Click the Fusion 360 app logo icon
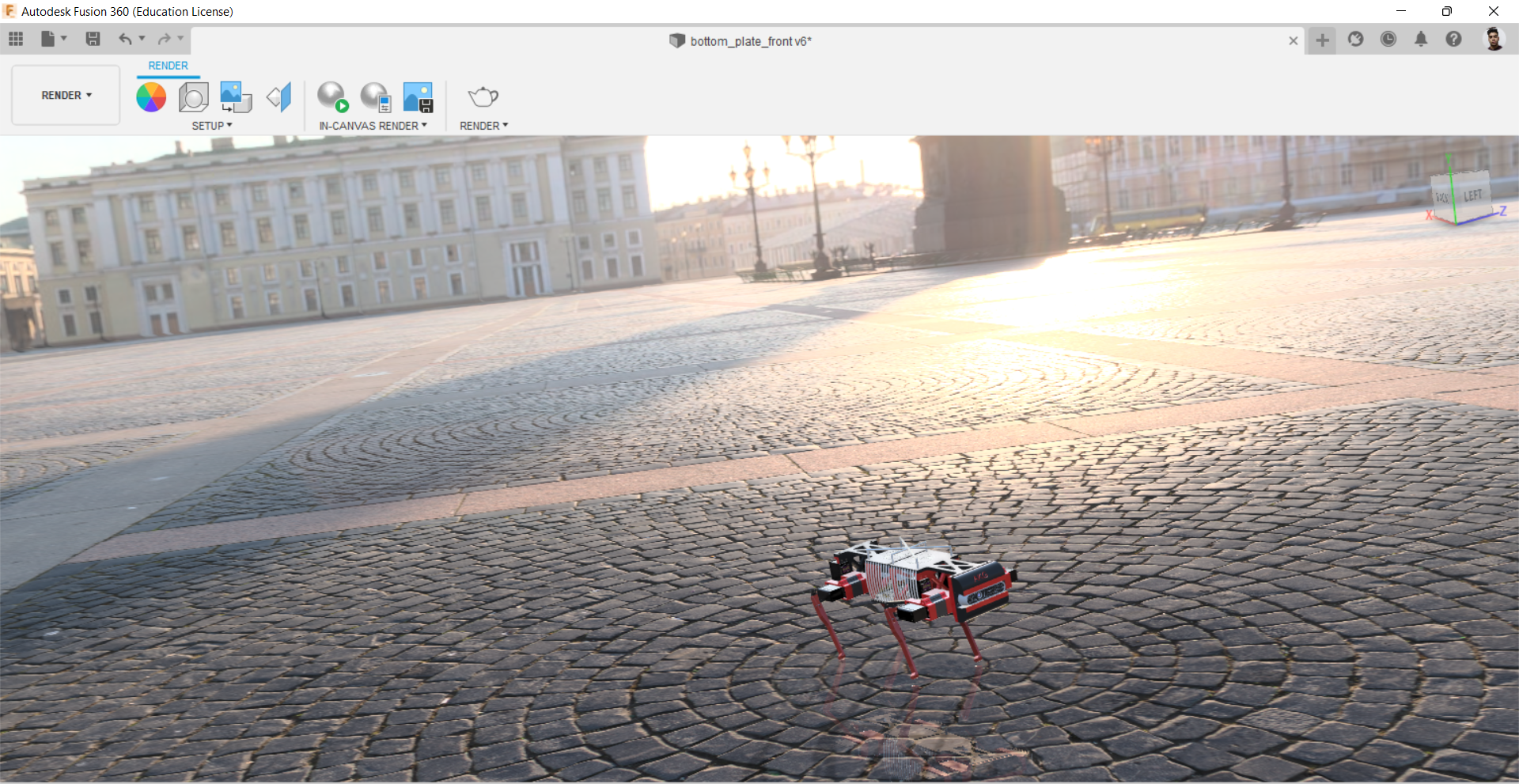The height and width of the screenshot is (784, 1519). click(9, 11)
